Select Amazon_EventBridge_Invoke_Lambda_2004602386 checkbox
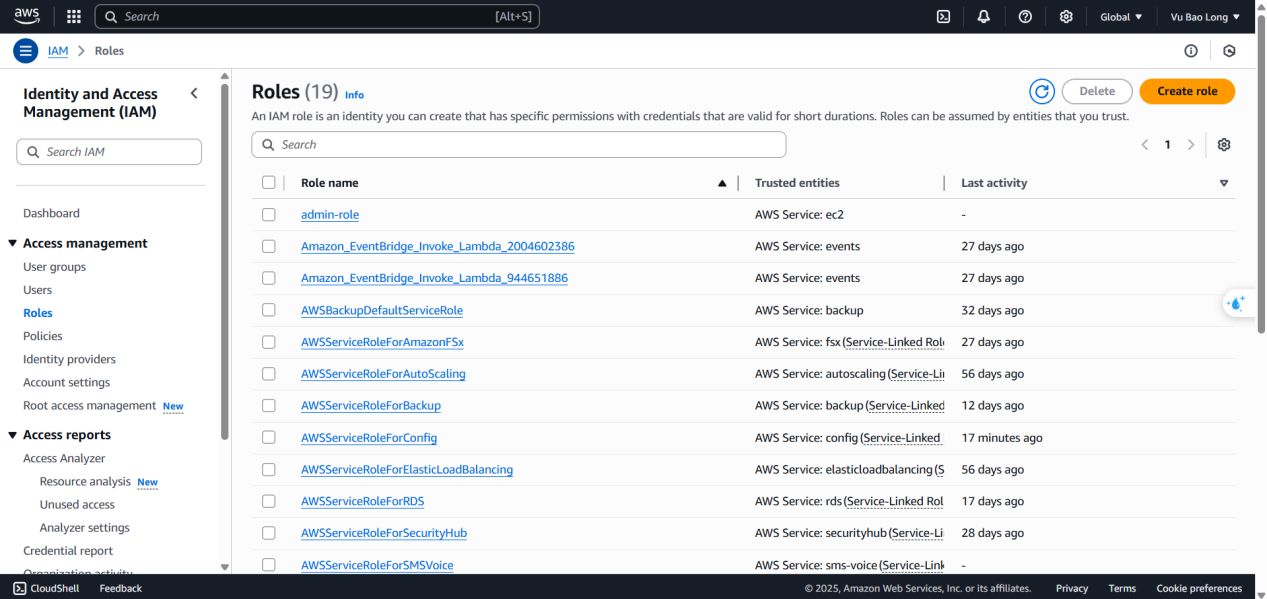This screenshot has height=599, width=1267. pyautogui.click(x=268, y=246)
